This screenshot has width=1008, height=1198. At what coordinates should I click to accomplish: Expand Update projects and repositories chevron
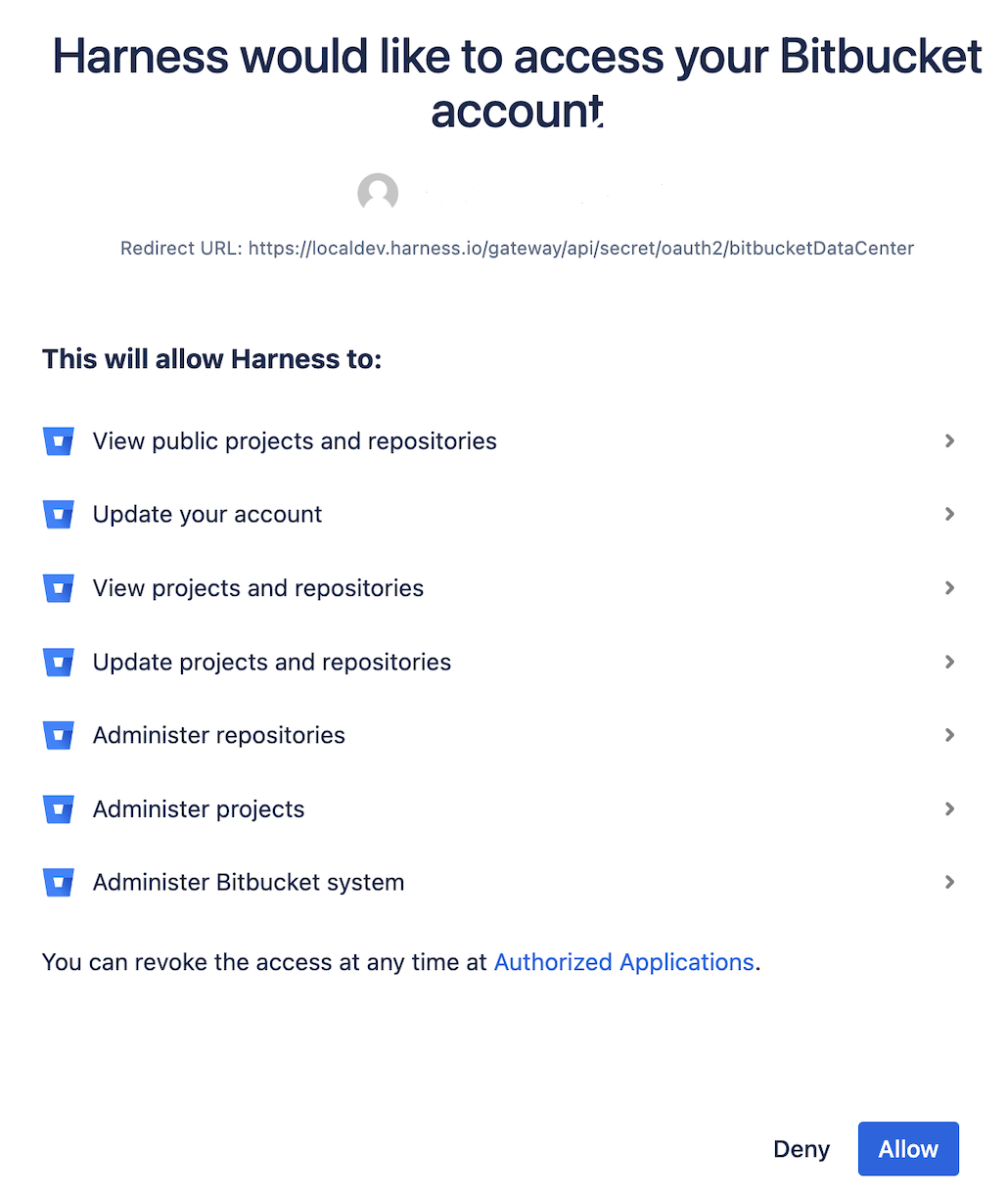[949, 663]
